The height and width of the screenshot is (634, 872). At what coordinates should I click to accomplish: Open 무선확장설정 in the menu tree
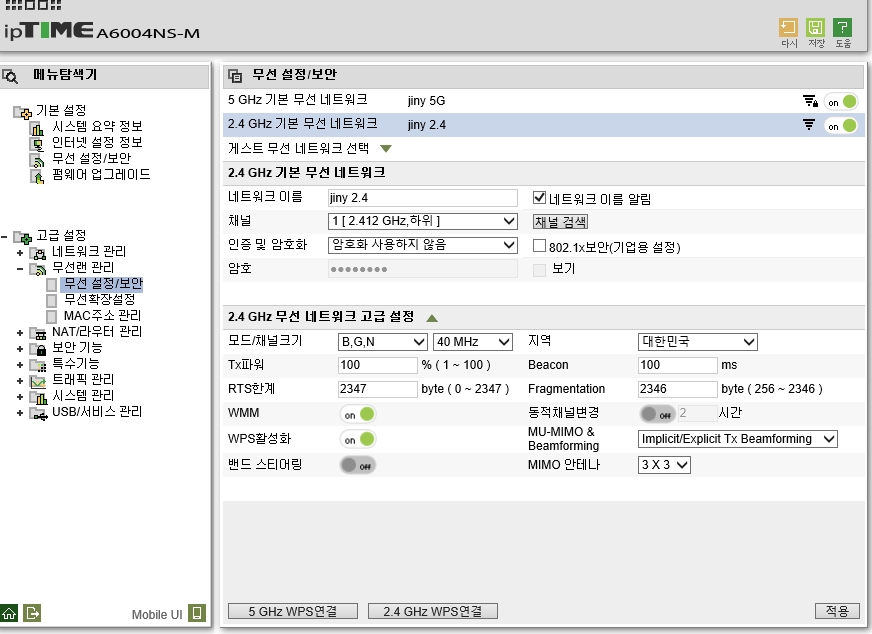100,299
